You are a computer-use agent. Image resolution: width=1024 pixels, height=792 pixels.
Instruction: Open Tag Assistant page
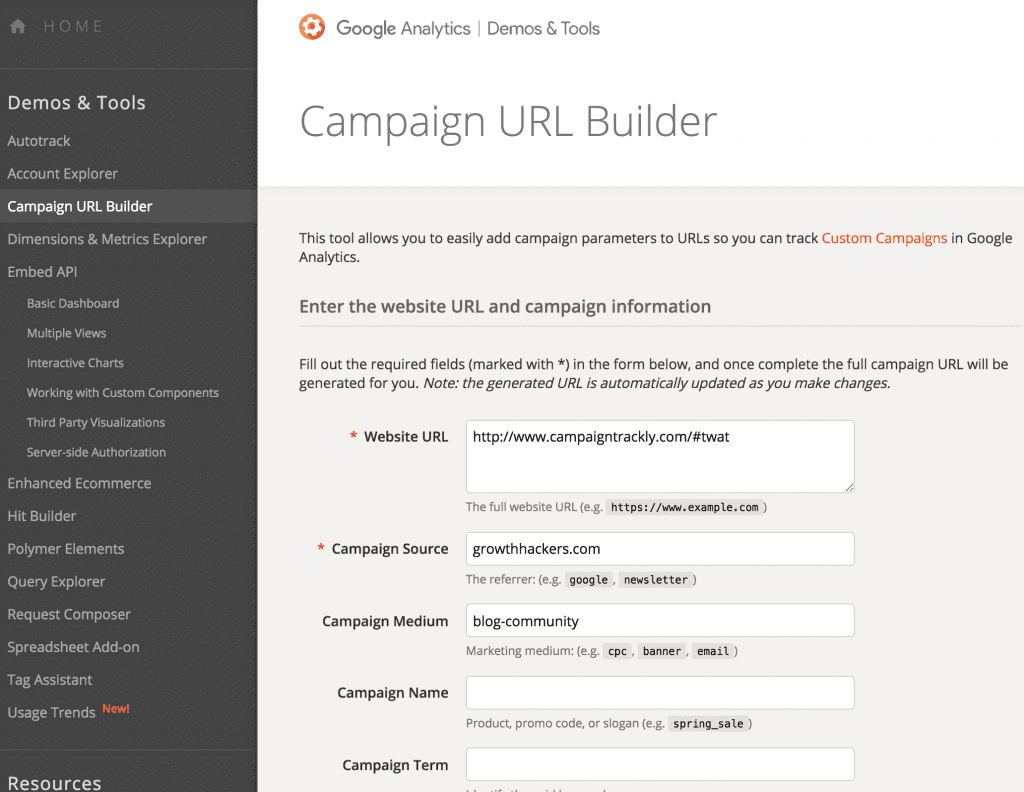(50, 680)
